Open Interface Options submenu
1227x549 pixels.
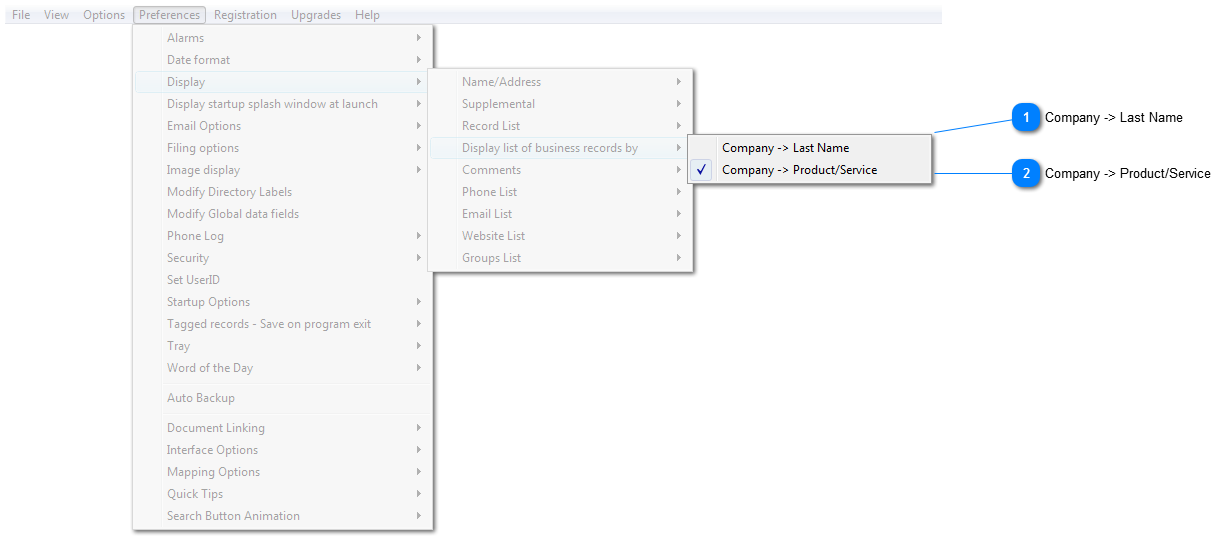283,450
